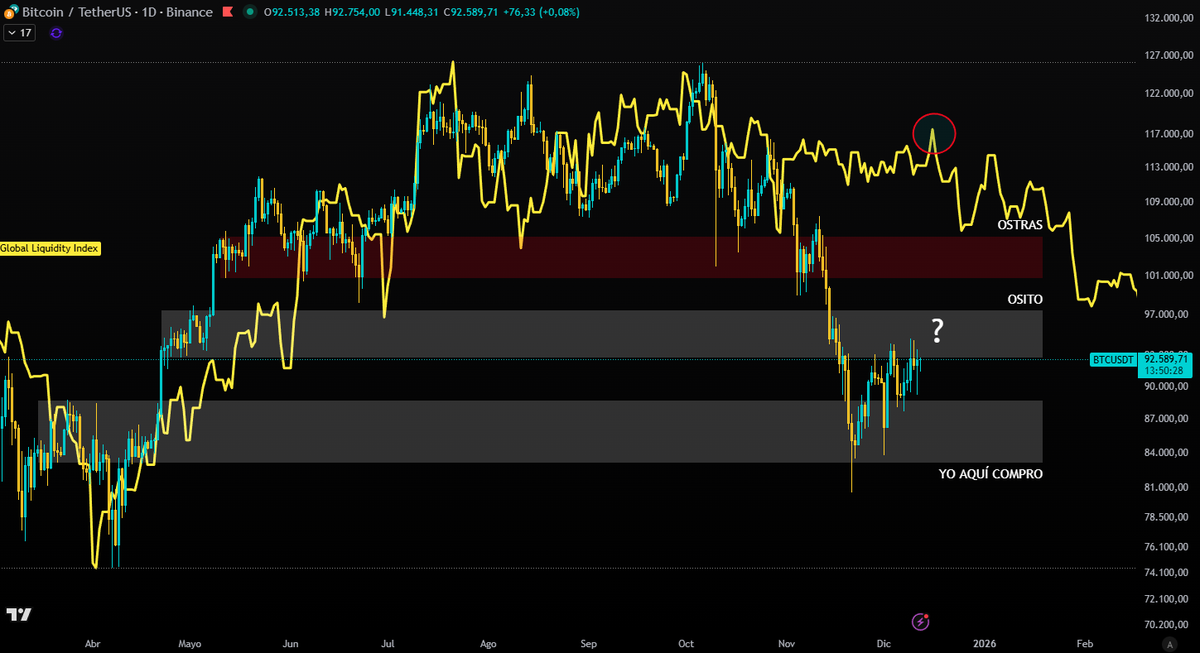Image resolution: width=1200 pixels, height=653 pixels.
Task: Select the dark red rectangle zone
Action: point(632,257)
